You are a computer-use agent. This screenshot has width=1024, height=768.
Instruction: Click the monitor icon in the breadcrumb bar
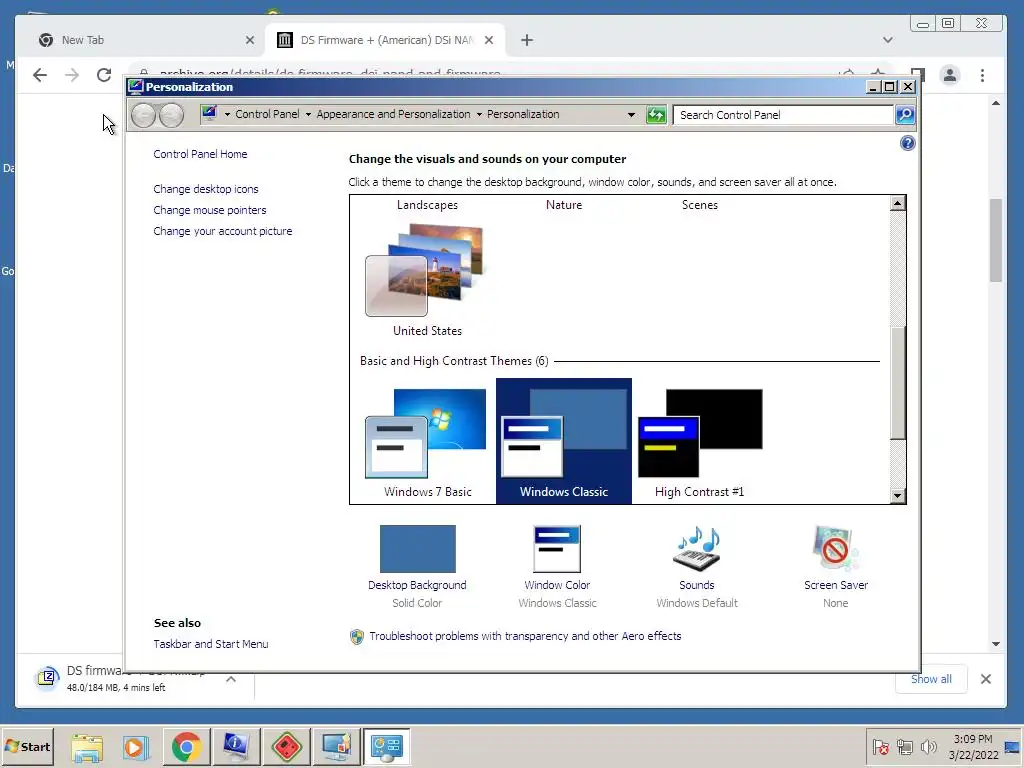point(209,114)
